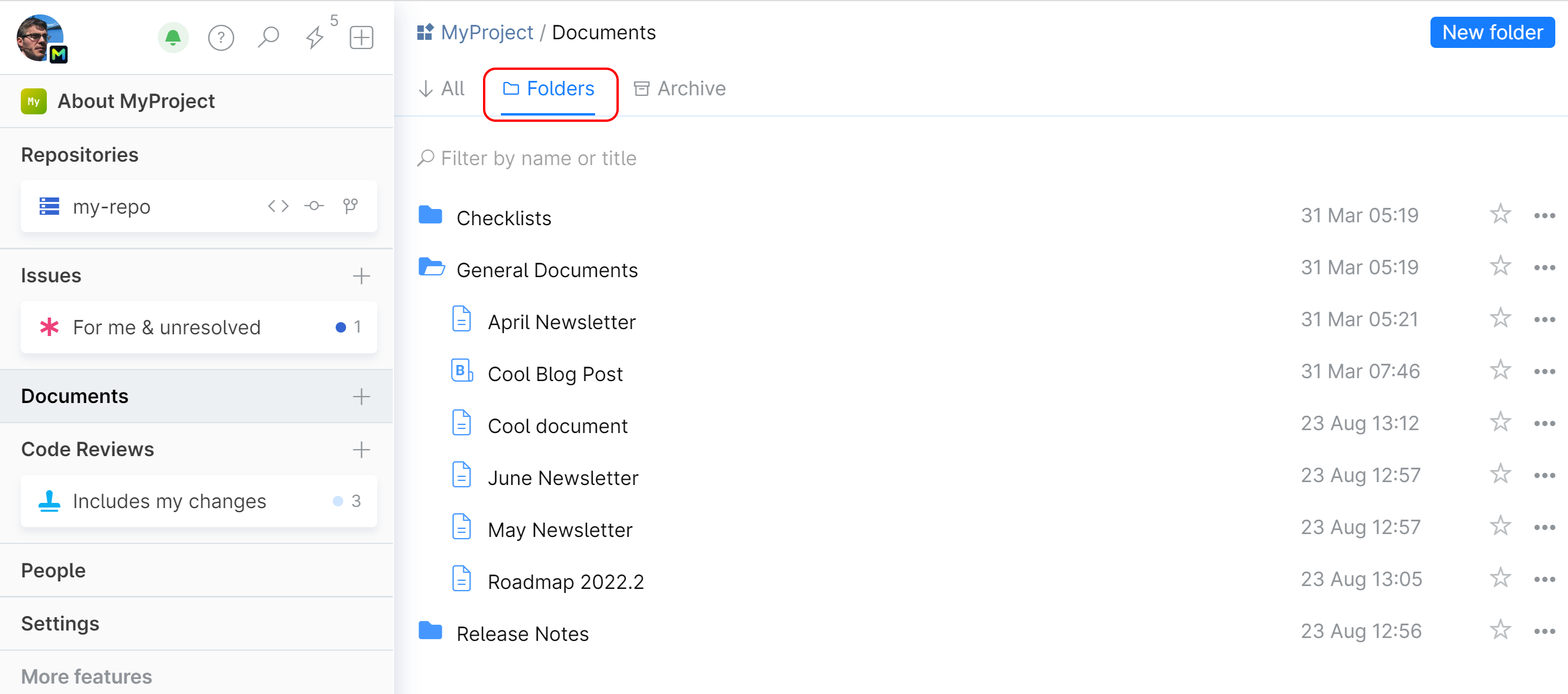Viewport: 1568px width, 694px height.
Task: Click the help question mark icon
Action: coord(221,38)
